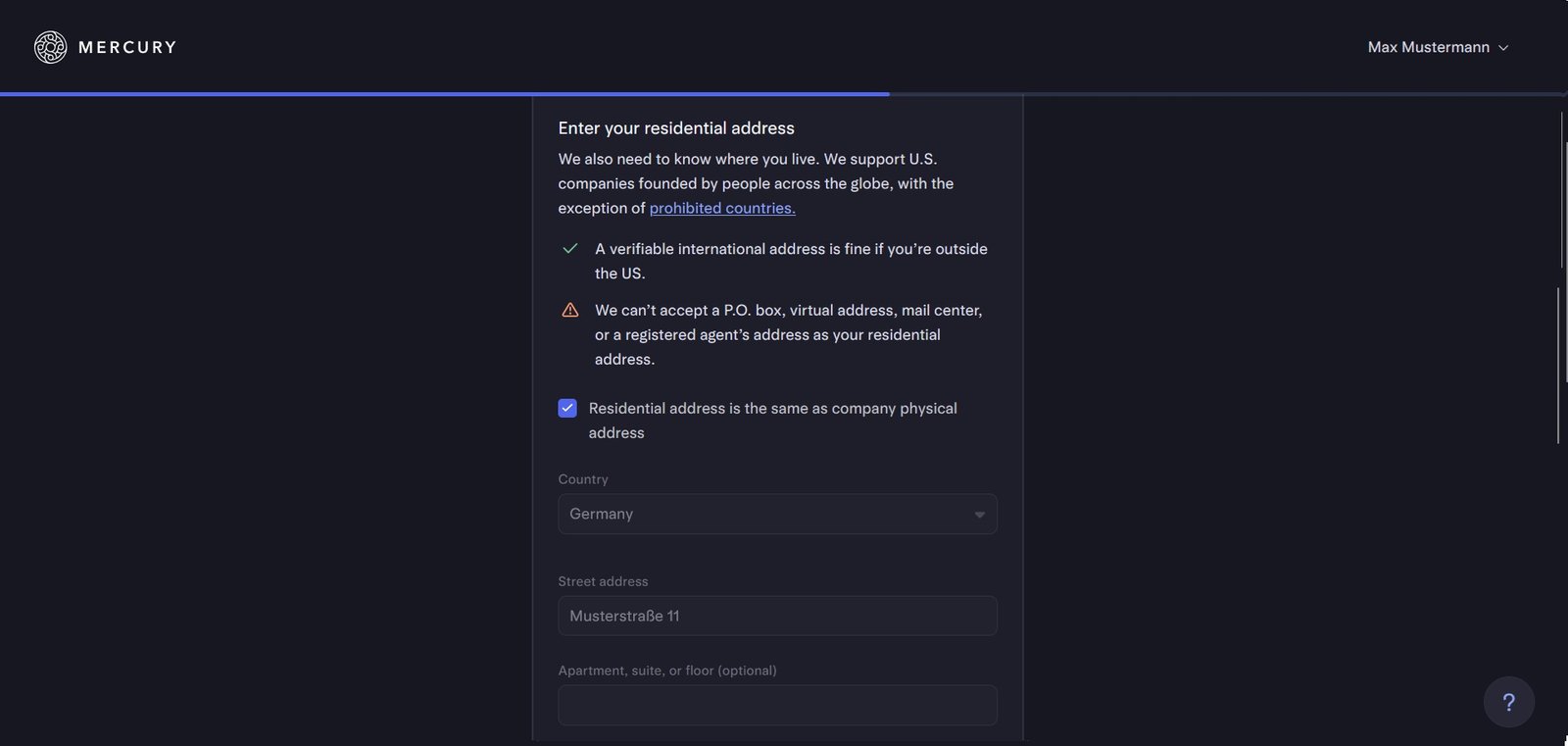
Task: Open the prohibited countries link
Action: click(722, 208)
